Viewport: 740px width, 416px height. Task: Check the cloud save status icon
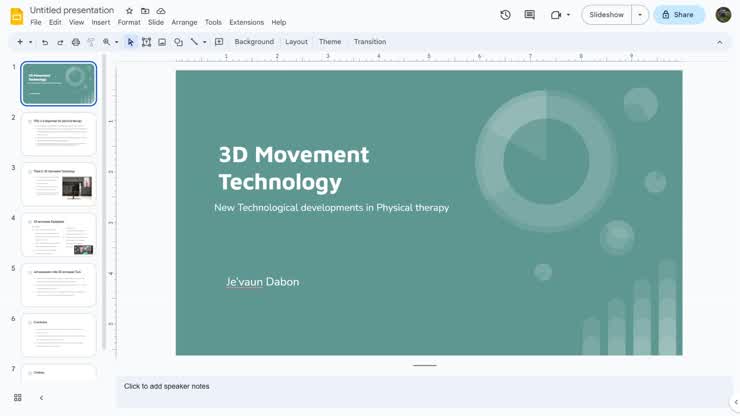[x=161, y=11]
